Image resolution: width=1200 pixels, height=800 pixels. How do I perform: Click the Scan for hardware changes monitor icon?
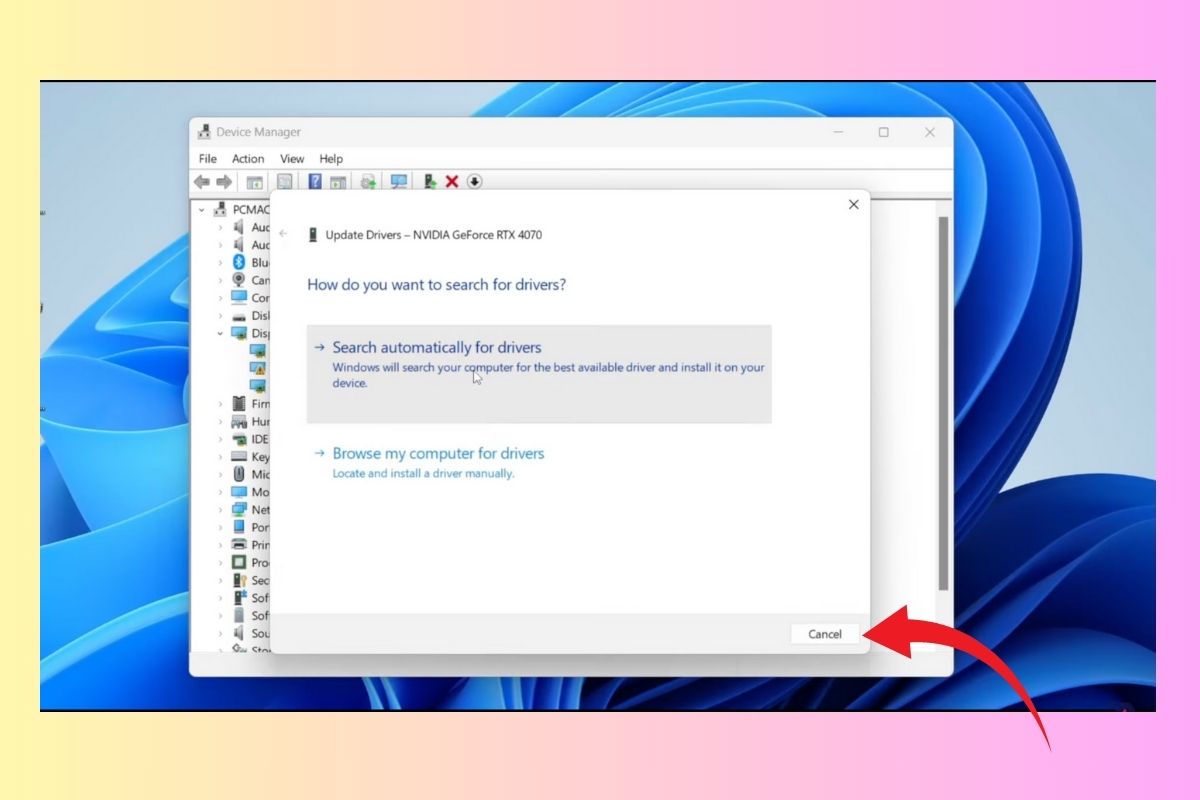[x=399, y=181]
